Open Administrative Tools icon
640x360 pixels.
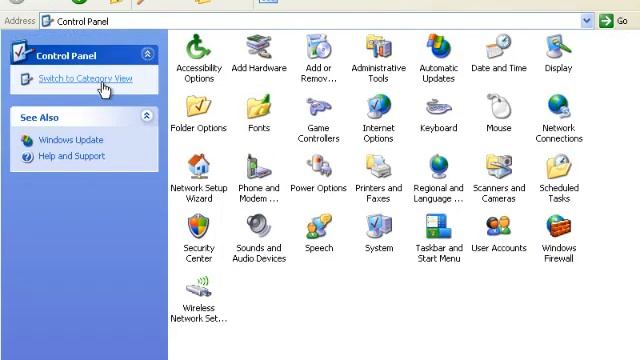378,47
